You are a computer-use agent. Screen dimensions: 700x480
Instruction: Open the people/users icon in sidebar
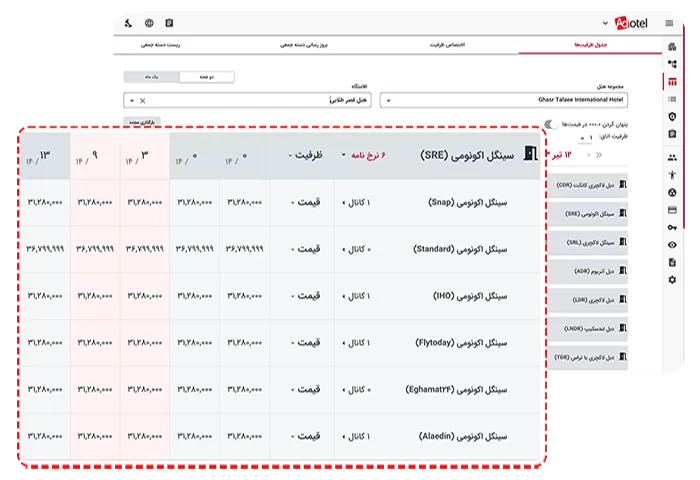(x=672, y=157)
